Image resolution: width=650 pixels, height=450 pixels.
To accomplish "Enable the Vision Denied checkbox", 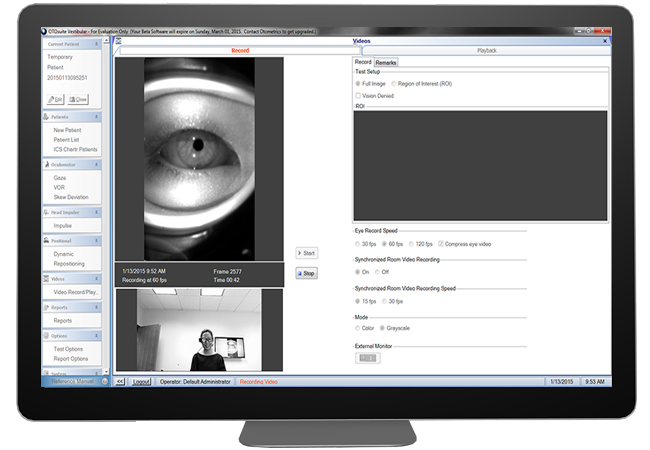I will [x=360, y=95].
